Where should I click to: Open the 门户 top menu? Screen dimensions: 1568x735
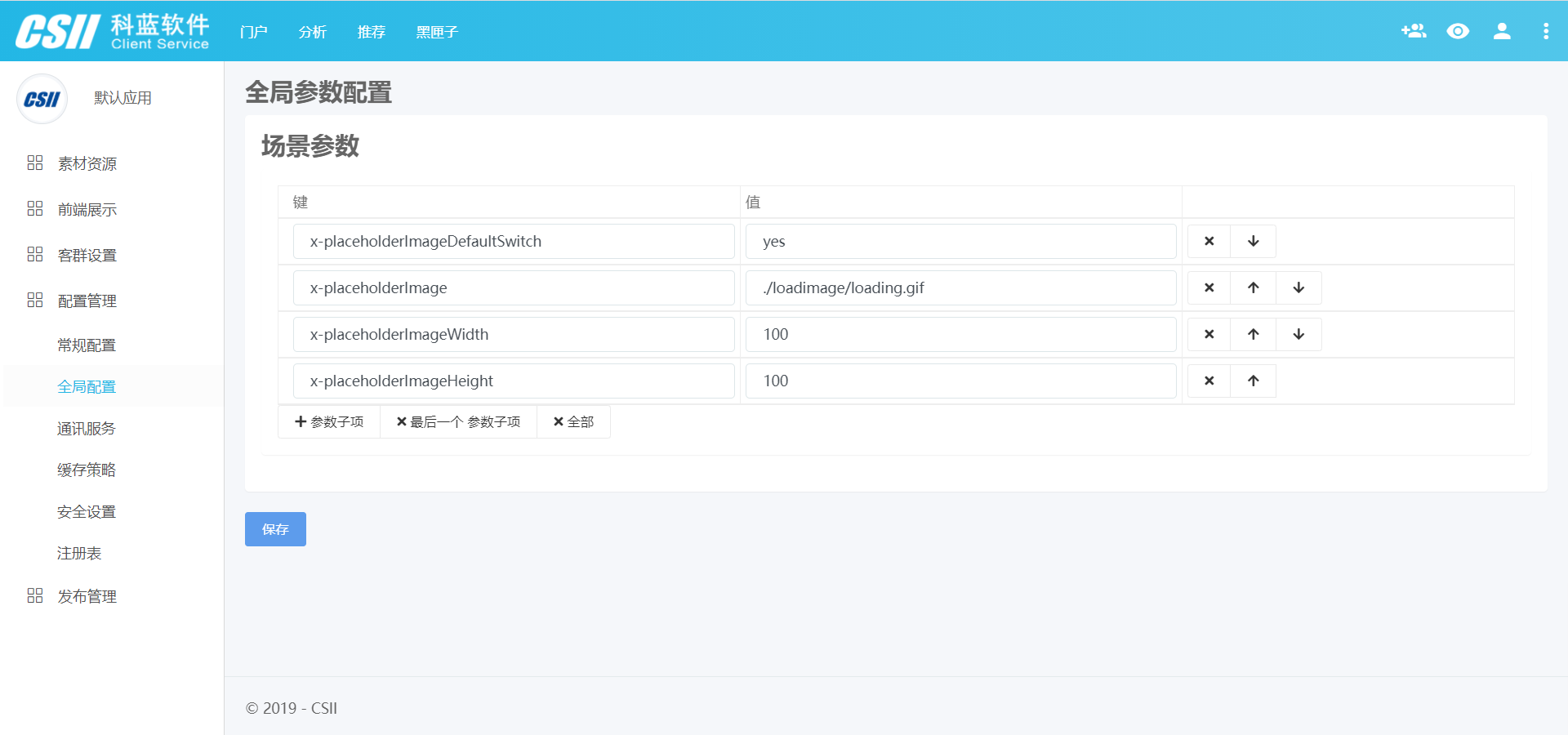tap(254, 32)
